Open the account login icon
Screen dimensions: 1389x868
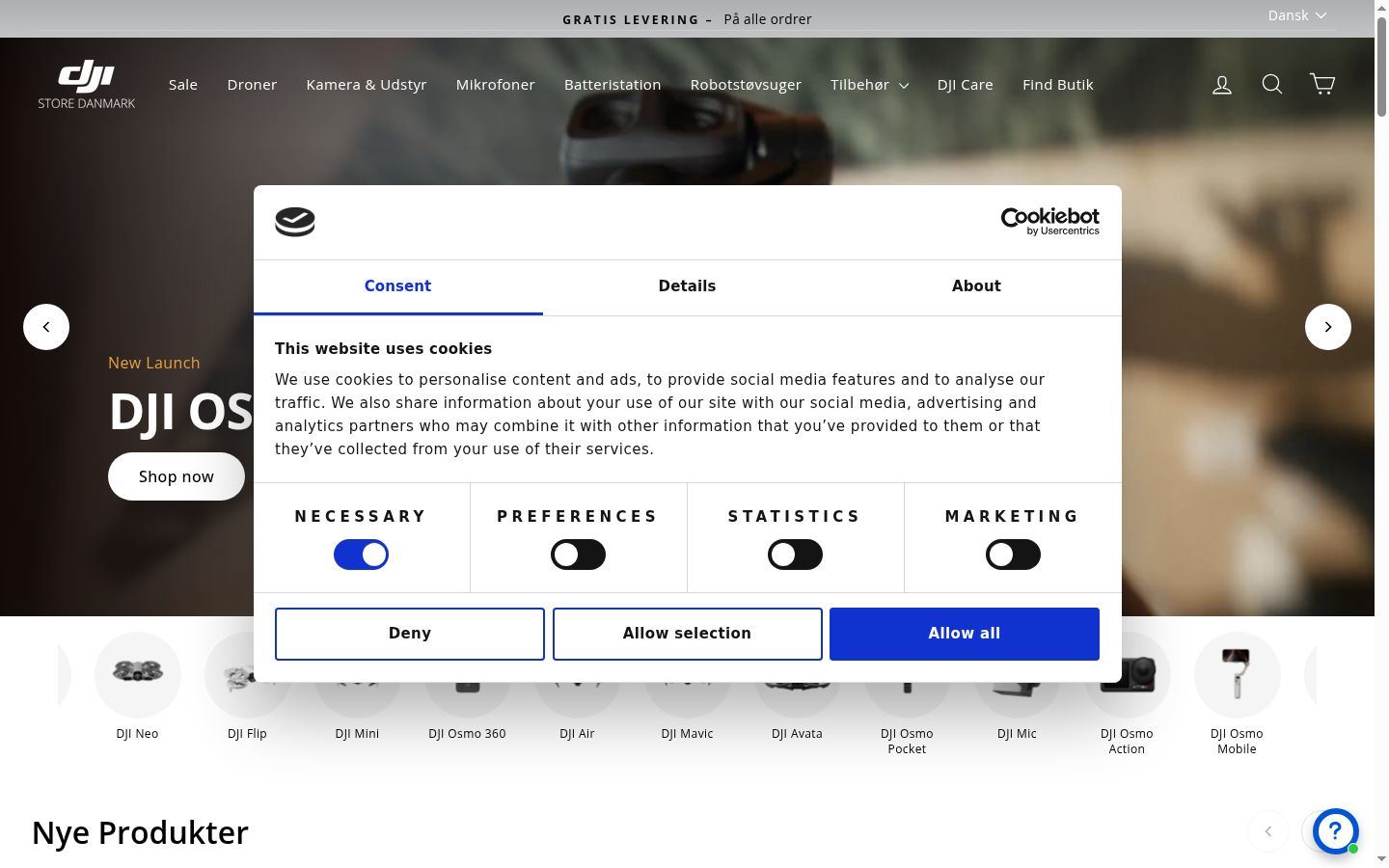pyautogui.click(x=1222, y=85)
